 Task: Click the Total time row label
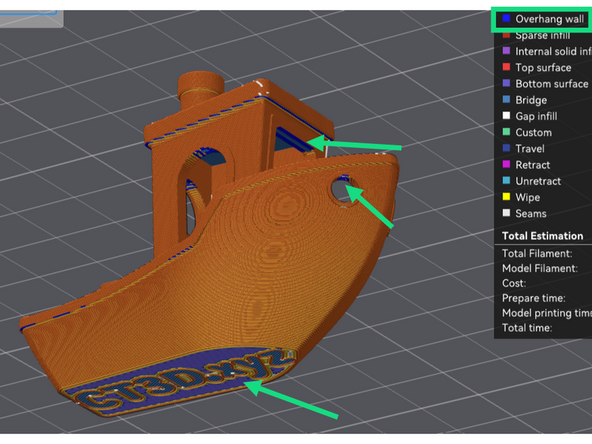click(527, 328)
